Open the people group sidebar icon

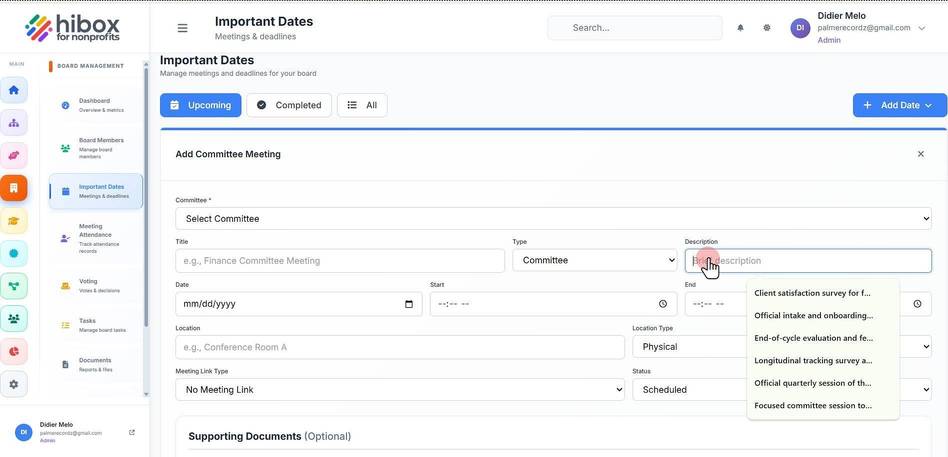[x=14, y=319]
